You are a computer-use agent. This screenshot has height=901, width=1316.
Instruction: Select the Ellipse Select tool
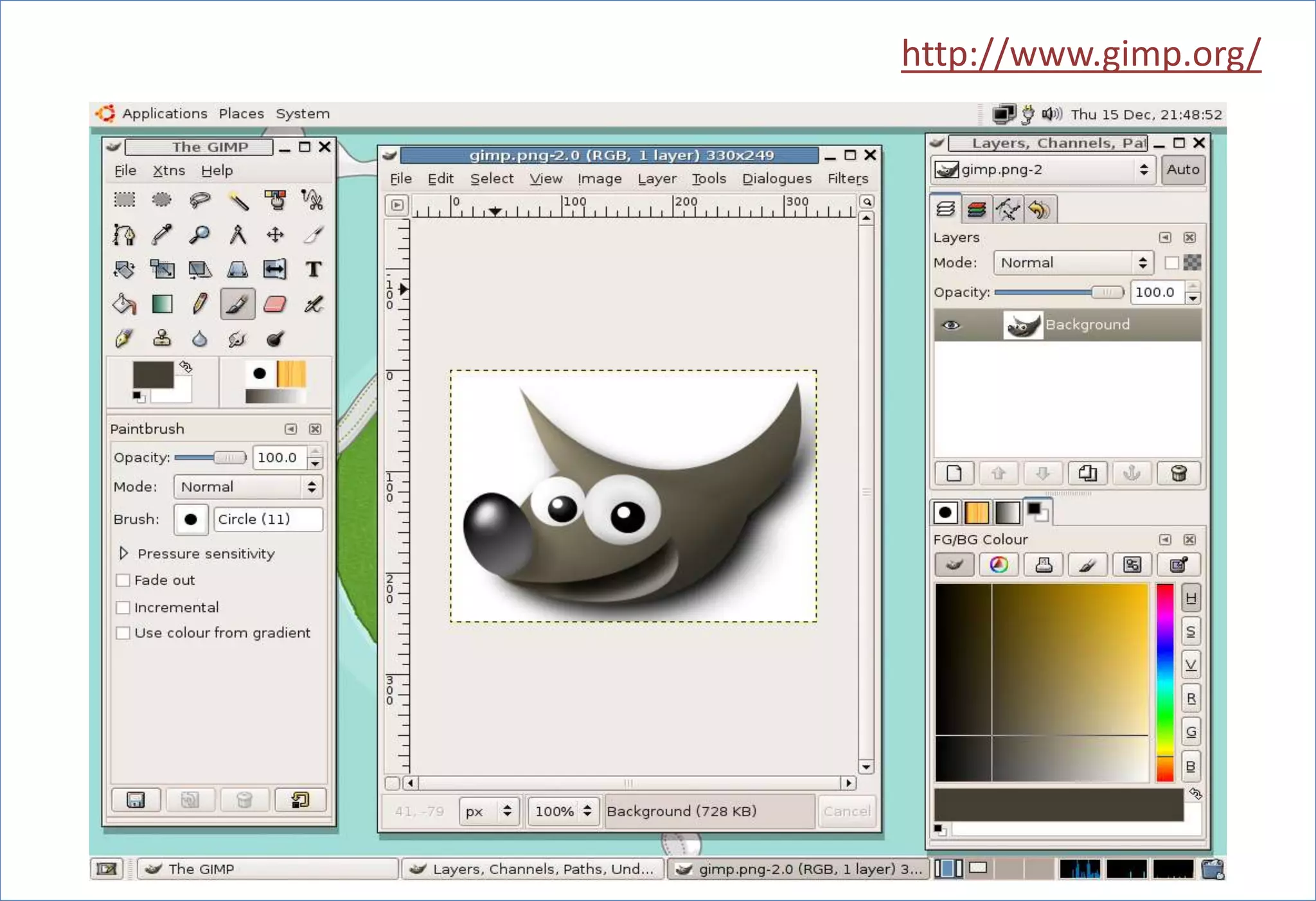point(162,200)
